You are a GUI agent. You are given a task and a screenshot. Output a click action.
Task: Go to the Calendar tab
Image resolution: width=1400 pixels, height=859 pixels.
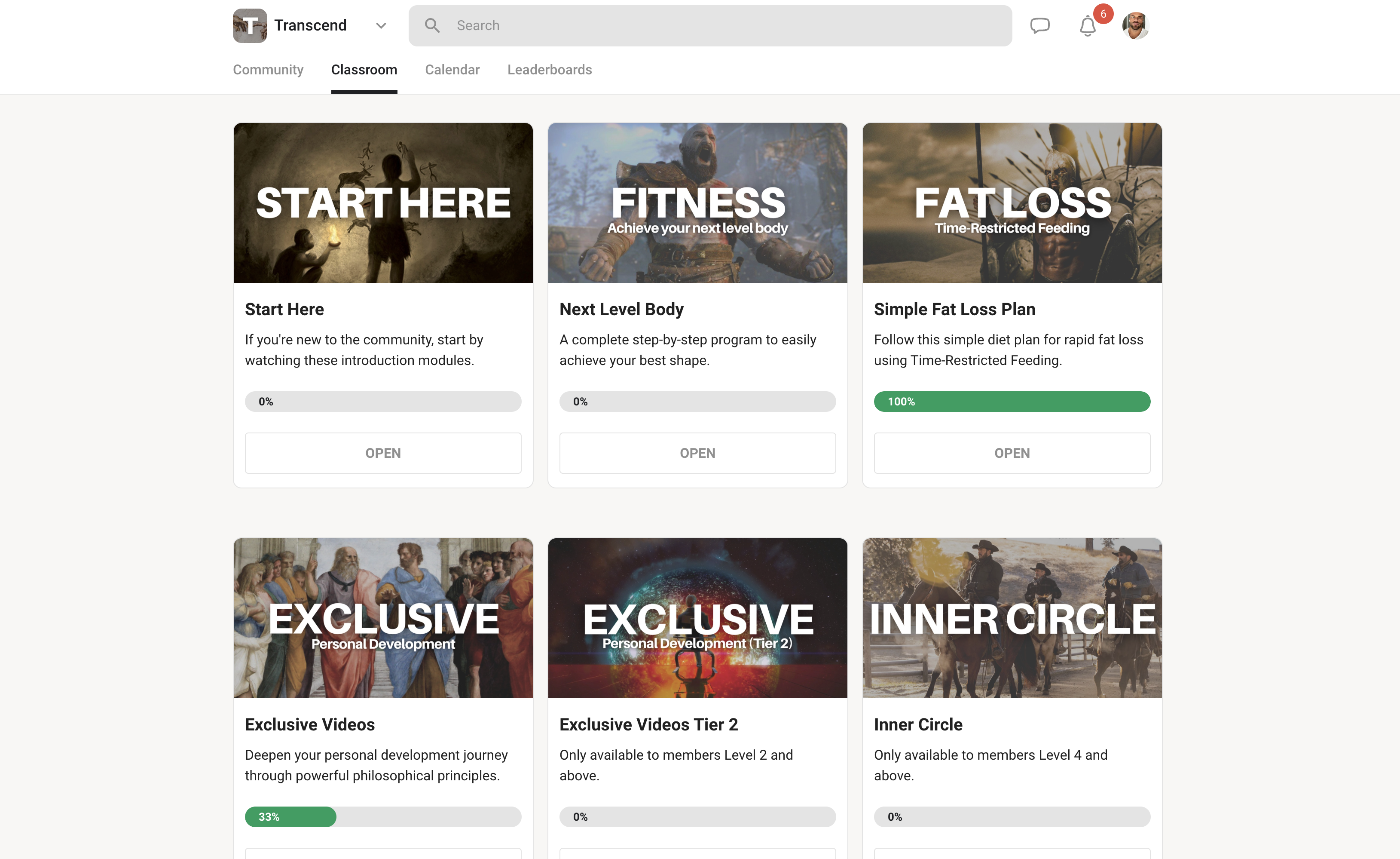coord(452,69)
